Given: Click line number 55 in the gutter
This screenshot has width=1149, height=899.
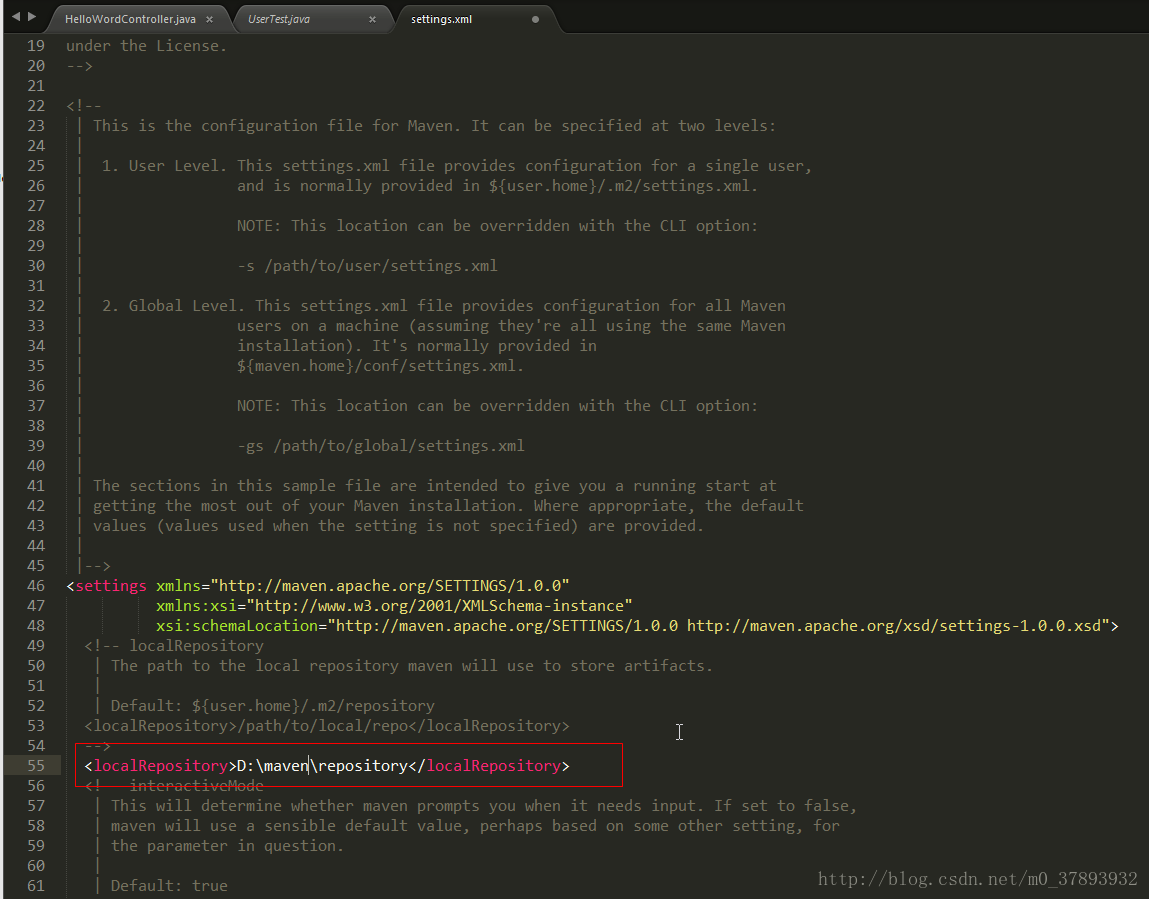Looking at the screenshot, I should click(36, 766).
